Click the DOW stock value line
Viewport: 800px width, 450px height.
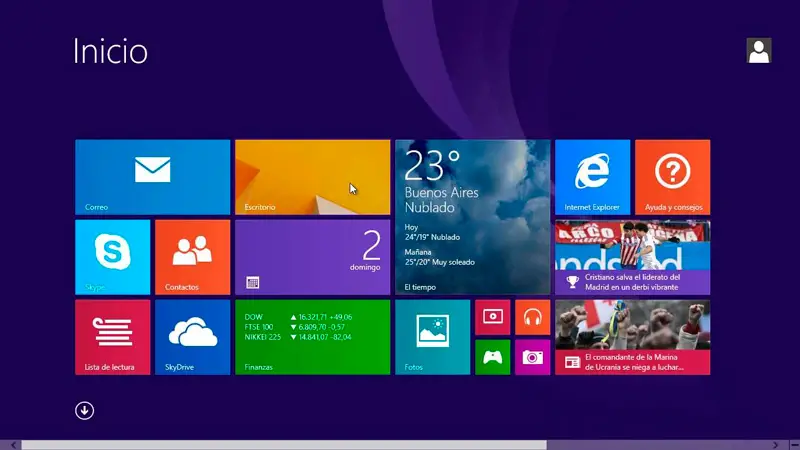coord(298,317)
